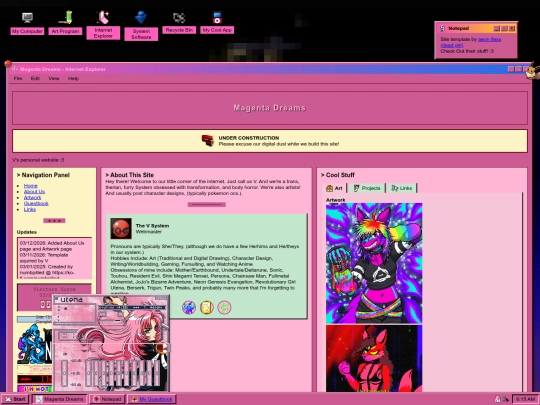Click the Visitors Since counter box
The height and width of the screenshot is (405, 540).
(54, 297)
